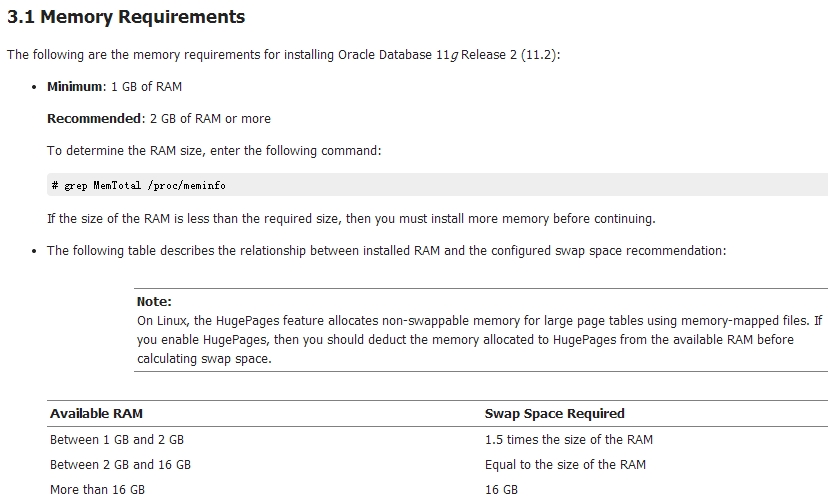Click the bold "Note:" heading
Screen dimensions: 828x502
coord(154,301)
